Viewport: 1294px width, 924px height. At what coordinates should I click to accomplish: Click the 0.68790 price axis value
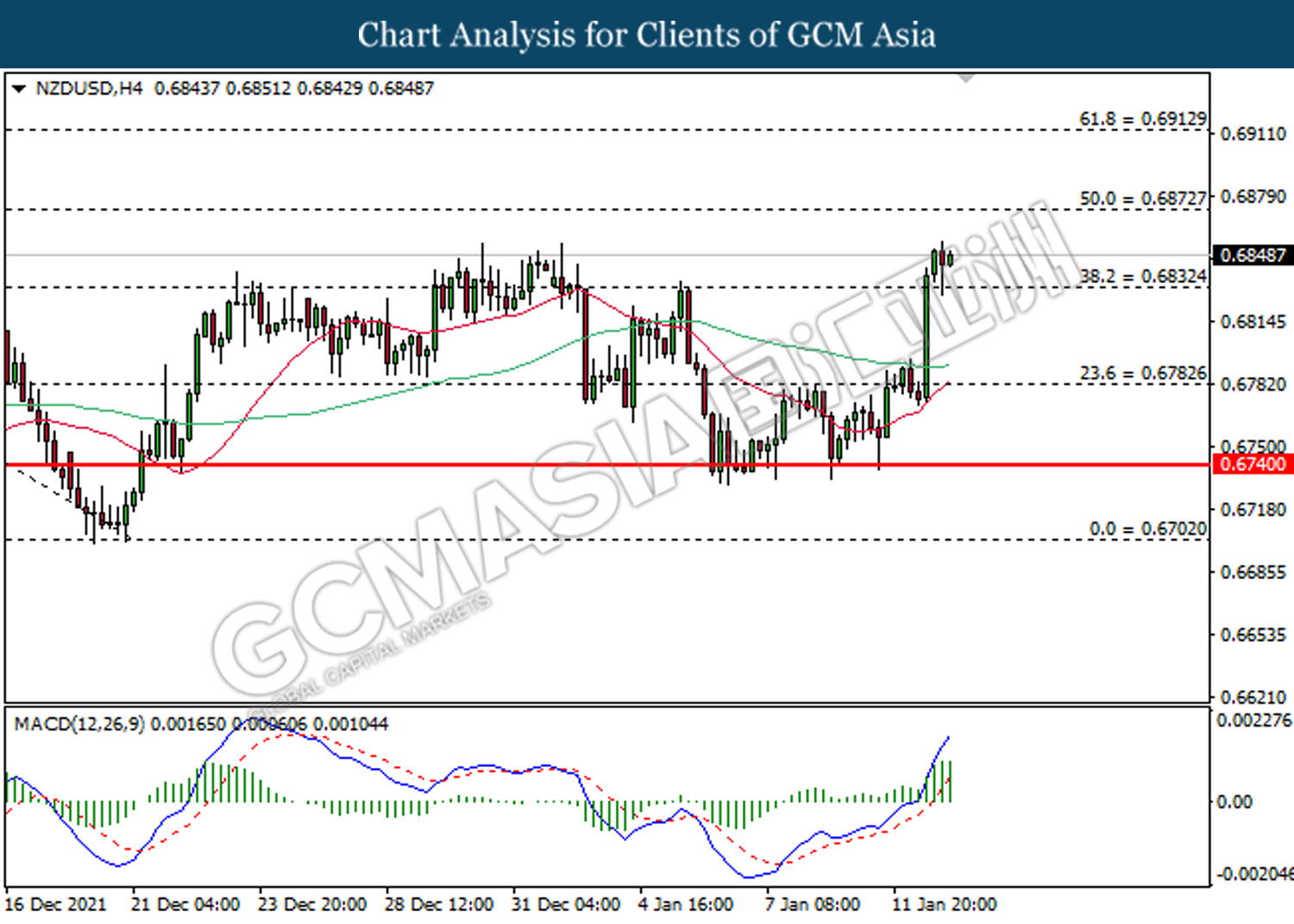[1253, 197]
